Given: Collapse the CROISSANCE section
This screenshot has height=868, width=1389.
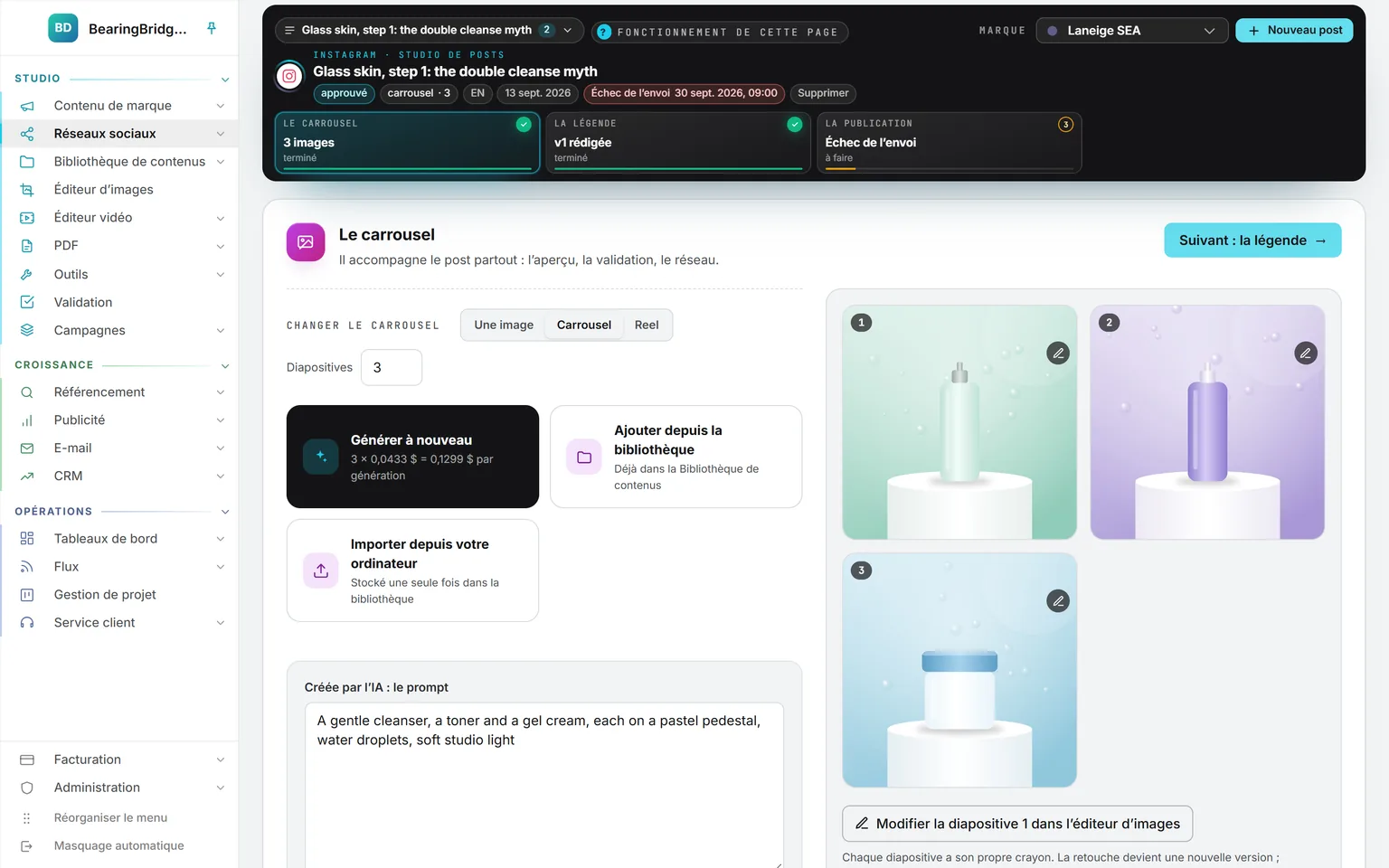Looking at the screenshot, I should (x=225, y=365).
